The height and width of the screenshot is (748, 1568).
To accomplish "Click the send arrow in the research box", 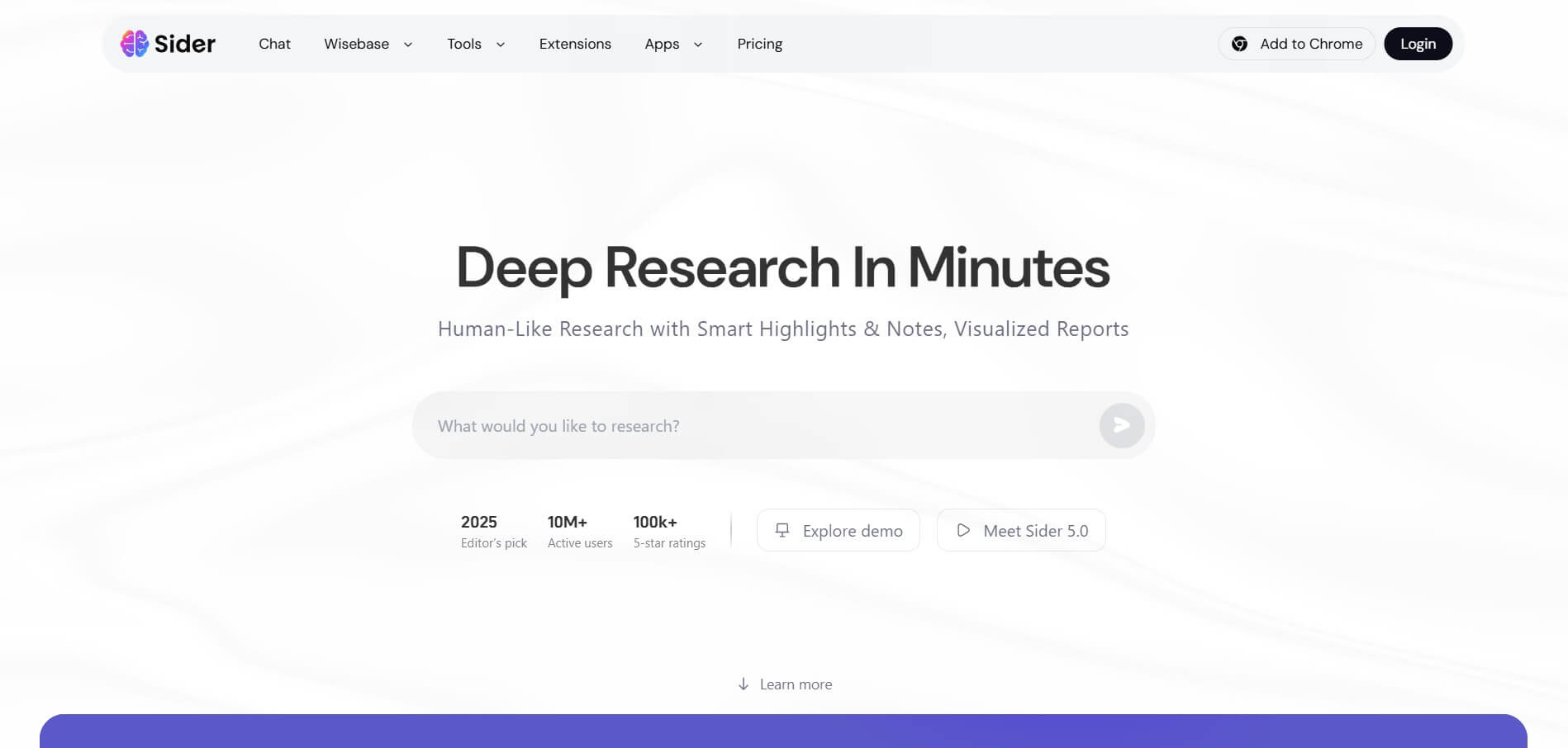I will coord(1122,425).
